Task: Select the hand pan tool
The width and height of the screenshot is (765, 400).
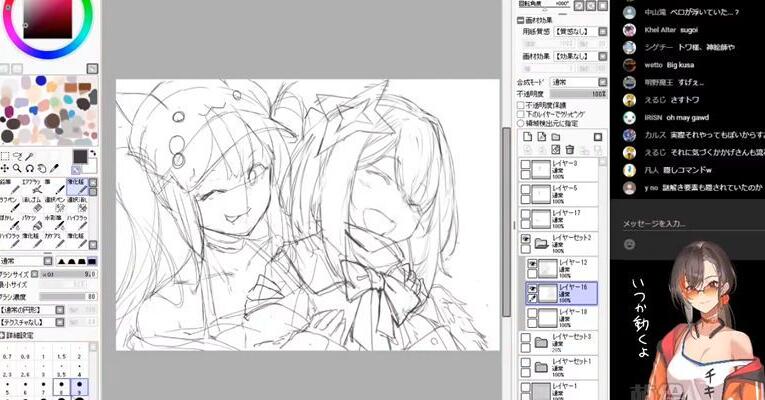Action: 42,168
